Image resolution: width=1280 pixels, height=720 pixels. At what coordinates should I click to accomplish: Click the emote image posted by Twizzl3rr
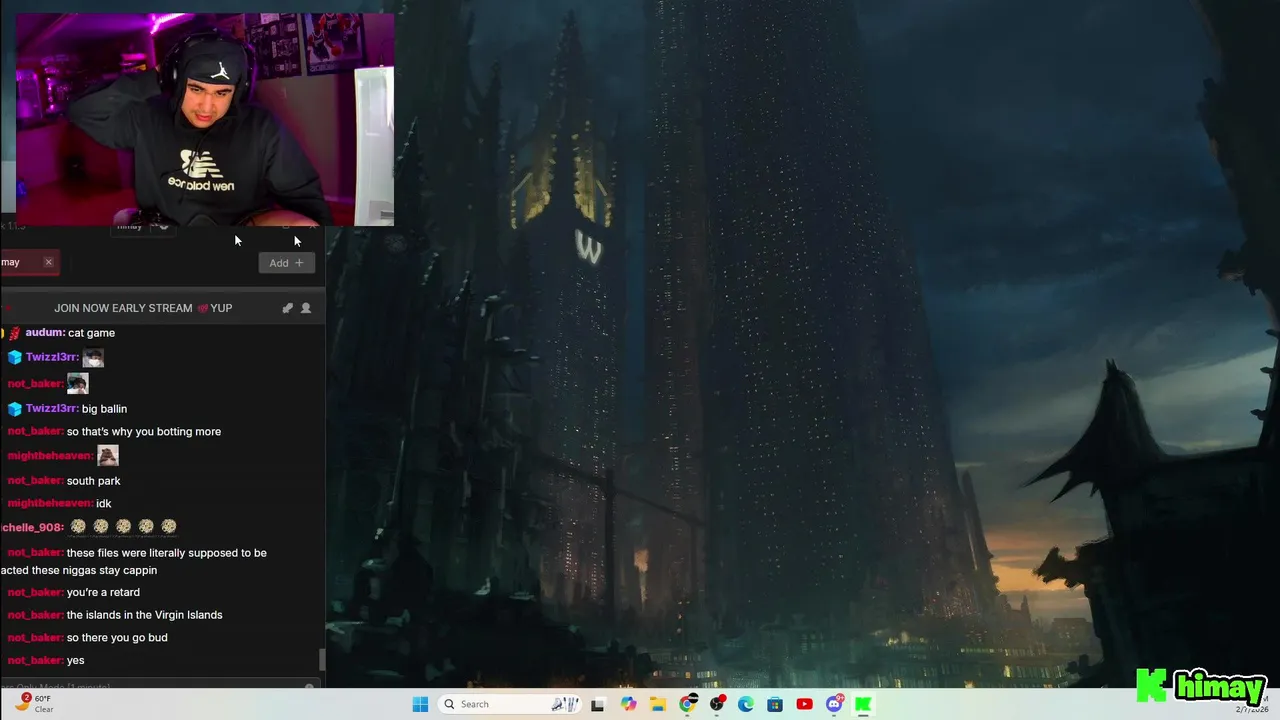tap(93, 358)
